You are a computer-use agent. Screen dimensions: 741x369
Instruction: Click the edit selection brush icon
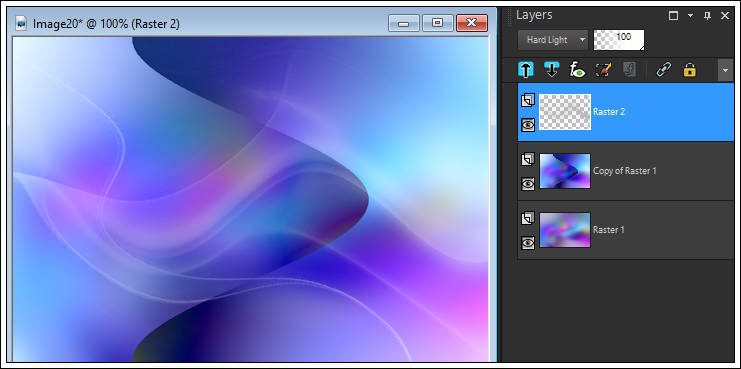tap(603, 70)
